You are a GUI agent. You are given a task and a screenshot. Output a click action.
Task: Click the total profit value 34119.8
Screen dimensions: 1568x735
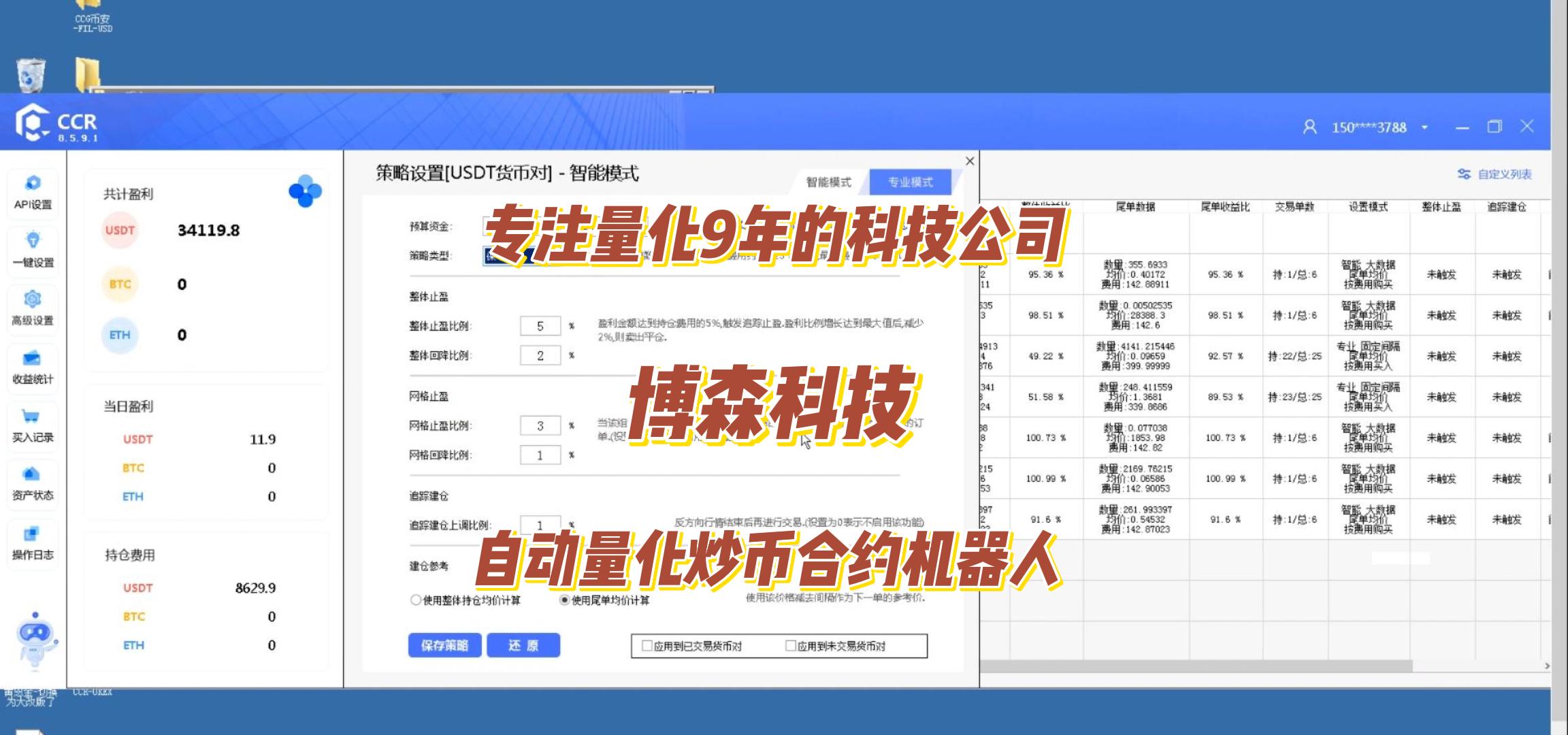pyautogui.click(x=208, y=231)
